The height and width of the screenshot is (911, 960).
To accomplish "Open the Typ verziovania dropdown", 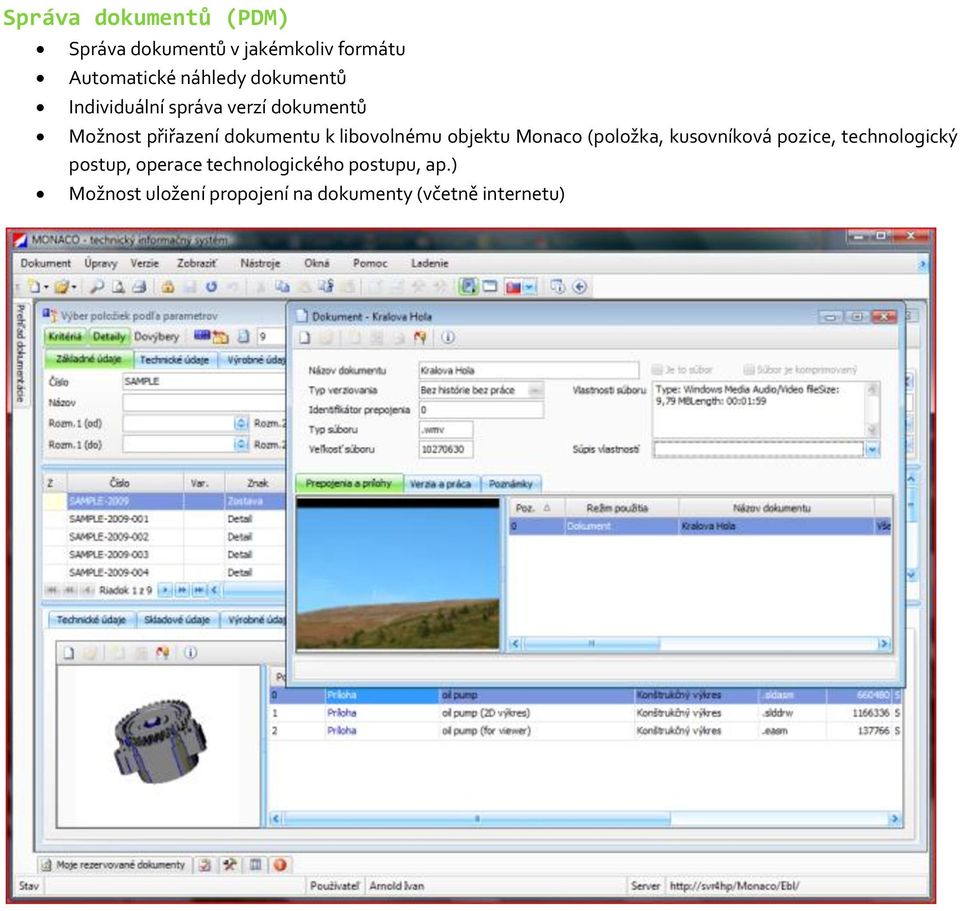I will coord(535,390).
